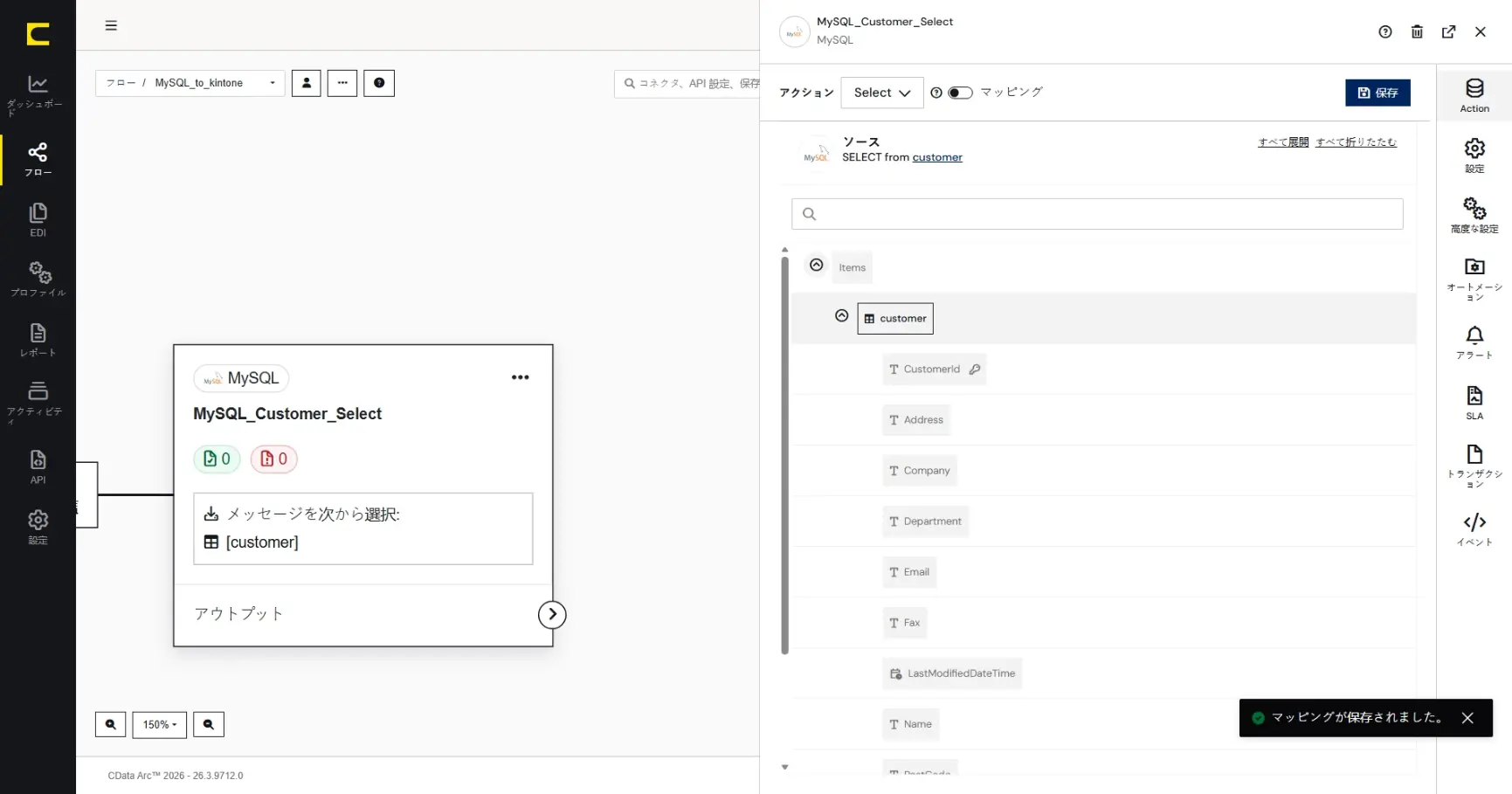
Task: Open the Select action dropdown
Action: 882,93
